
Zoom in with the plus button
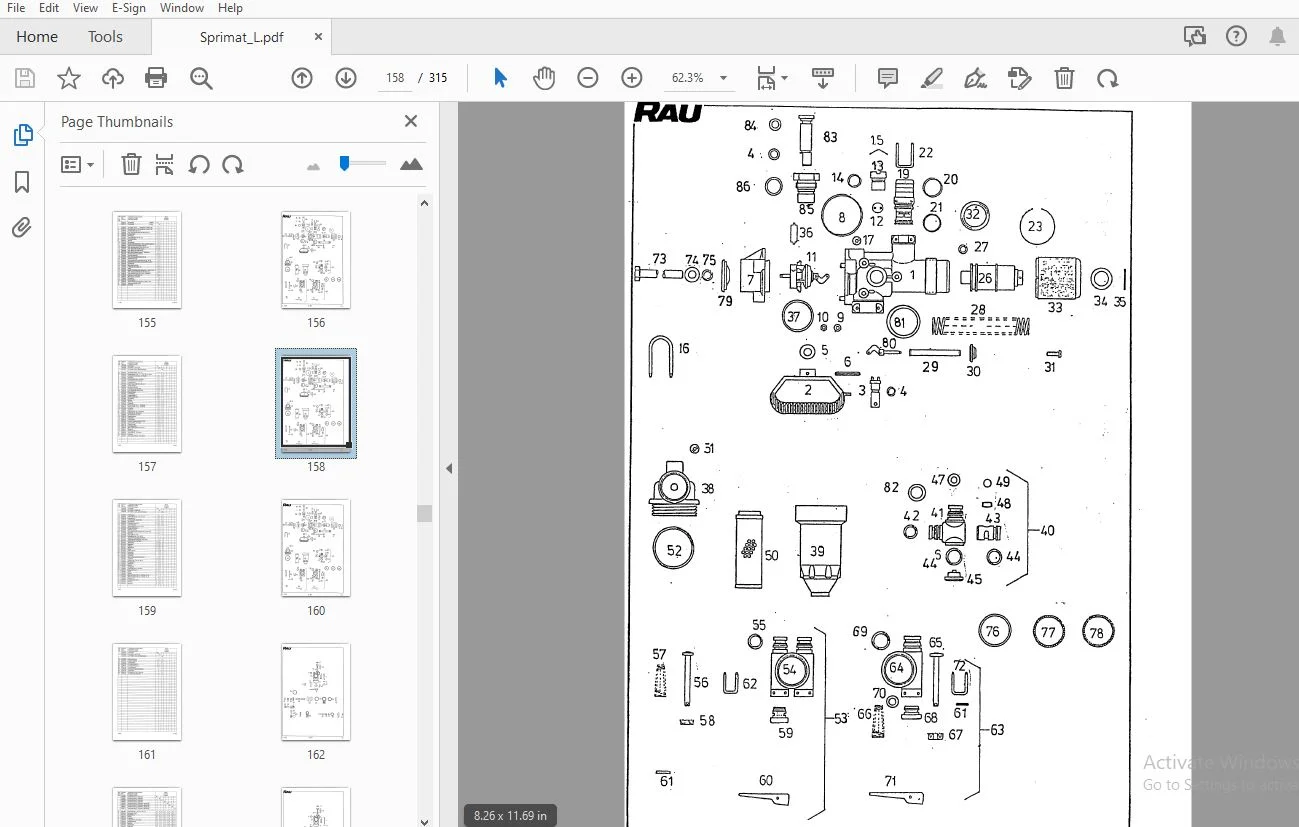(x=632, y=78)
